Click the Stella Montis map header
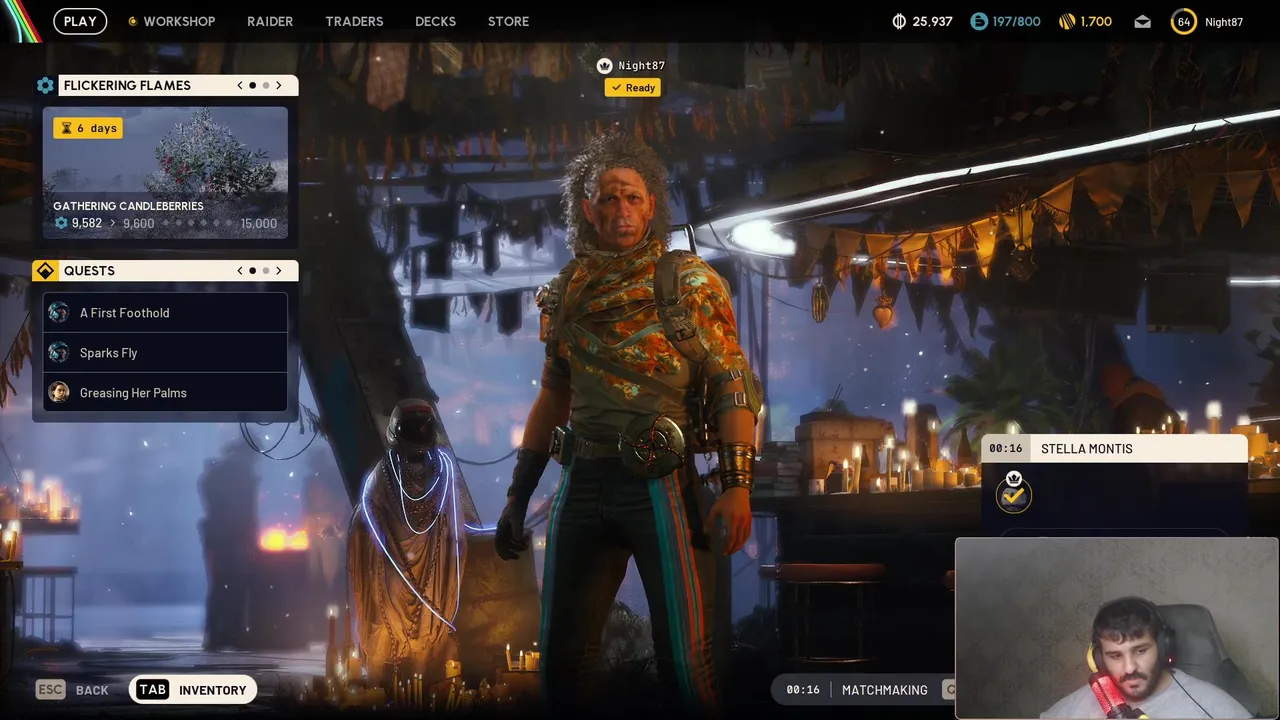Screen dimensions: 1280x720 point(1115,449)
